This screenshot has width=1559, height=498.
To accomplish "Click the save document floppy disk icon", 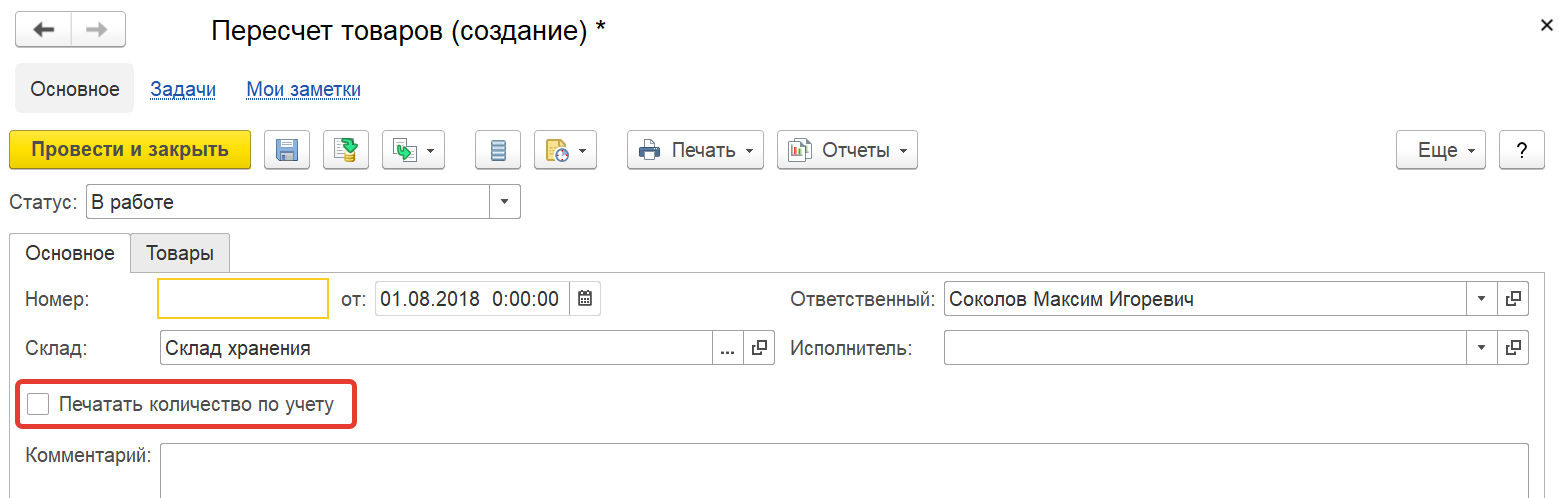I will coord(287,150).
